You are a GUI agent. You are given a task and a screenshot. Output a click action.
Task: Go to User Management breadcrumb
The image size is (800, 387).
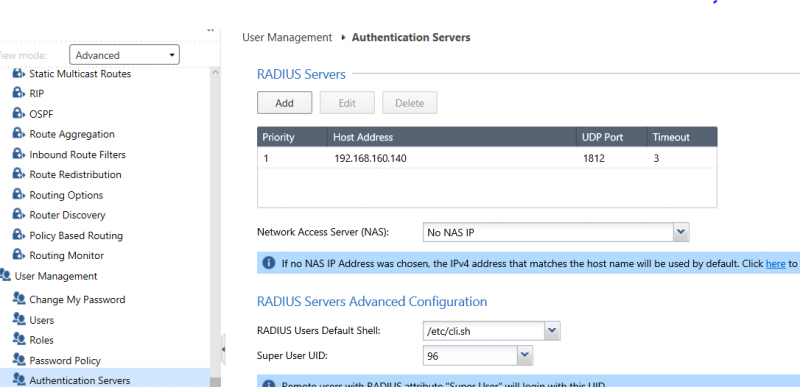tap(287, 37)
